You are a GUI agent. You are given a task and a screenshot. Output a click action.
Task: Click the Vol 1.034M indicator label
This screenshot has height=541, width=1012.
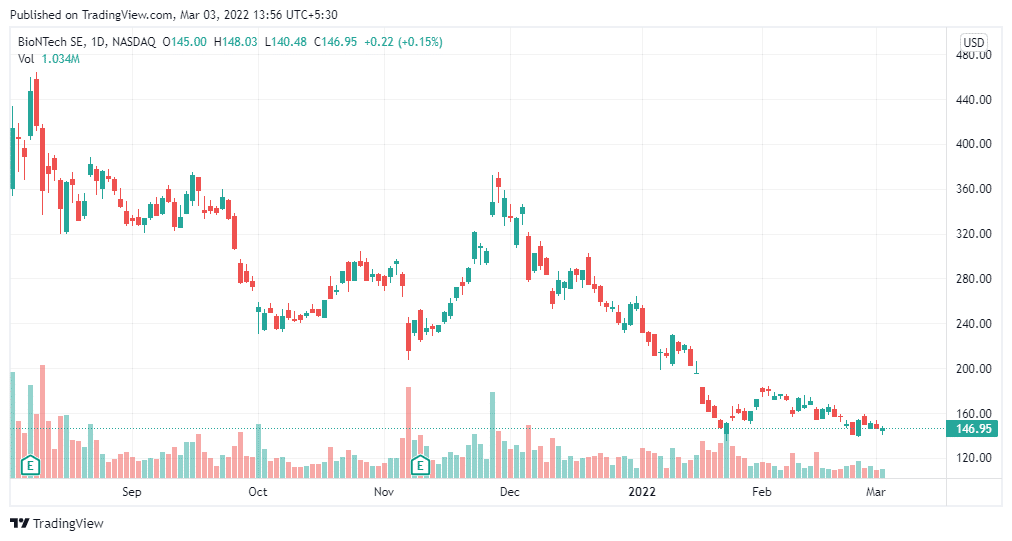point(49,59)
